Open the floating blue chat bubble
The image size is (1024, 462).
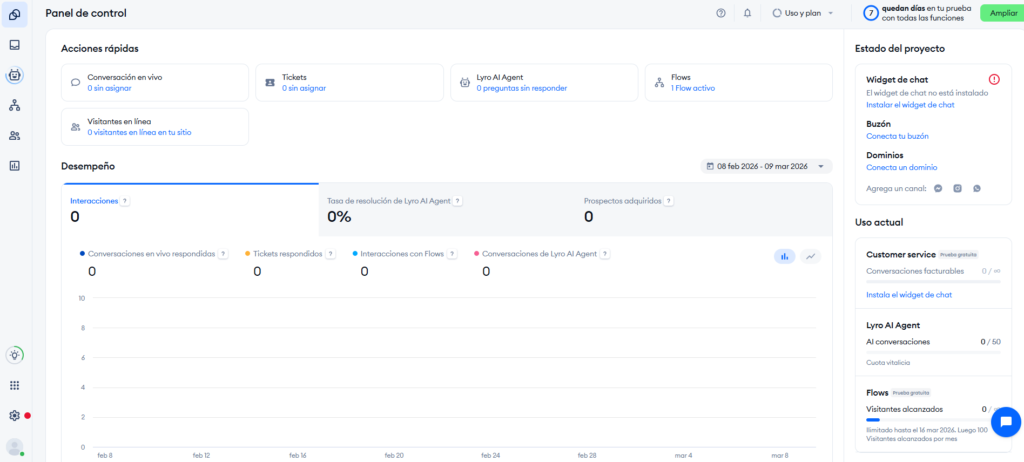coord(1006,421)
